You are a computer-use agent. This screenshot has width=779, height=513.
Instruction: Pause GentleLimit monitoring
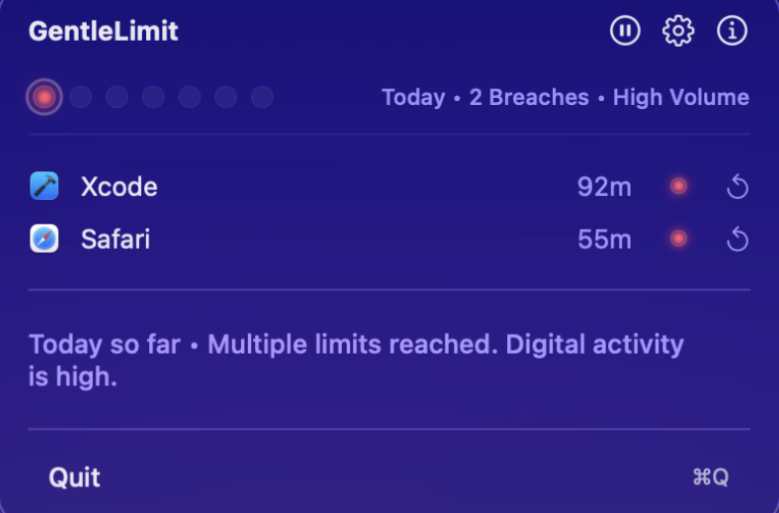pyautogui.click(x=625, y=32)
